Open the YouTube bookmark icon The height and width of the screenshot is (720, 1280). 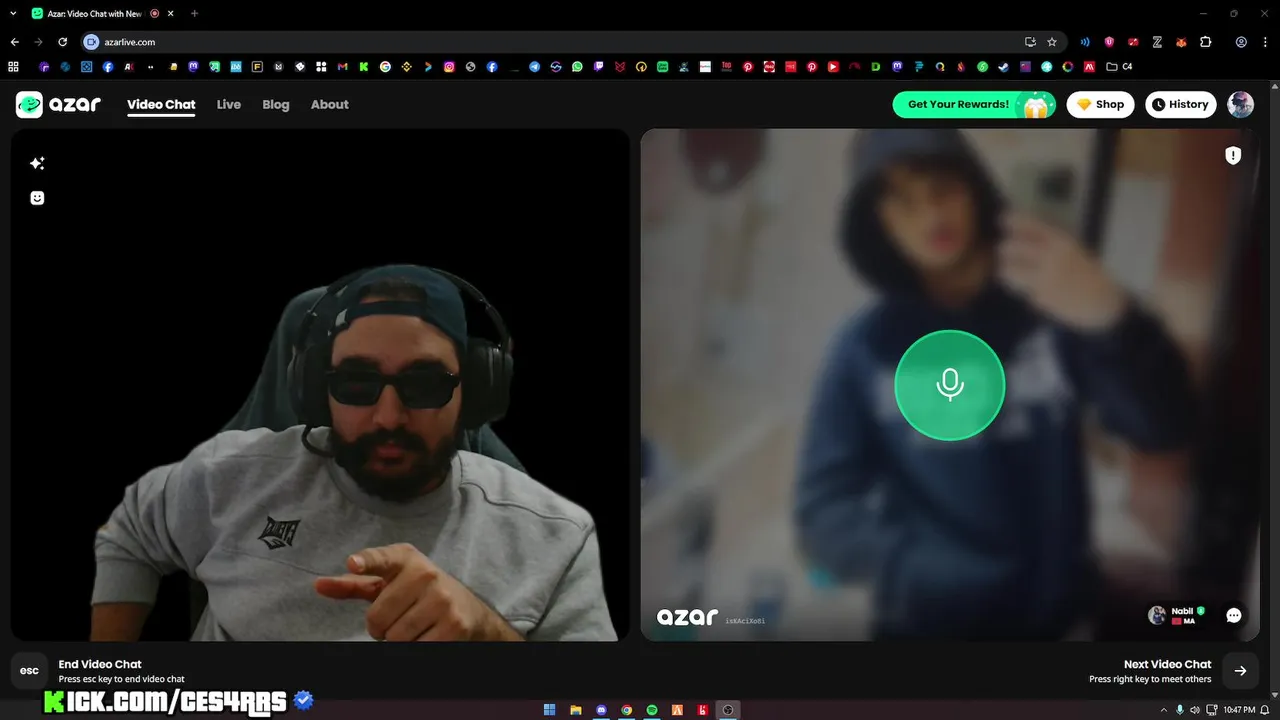point(833,67)
